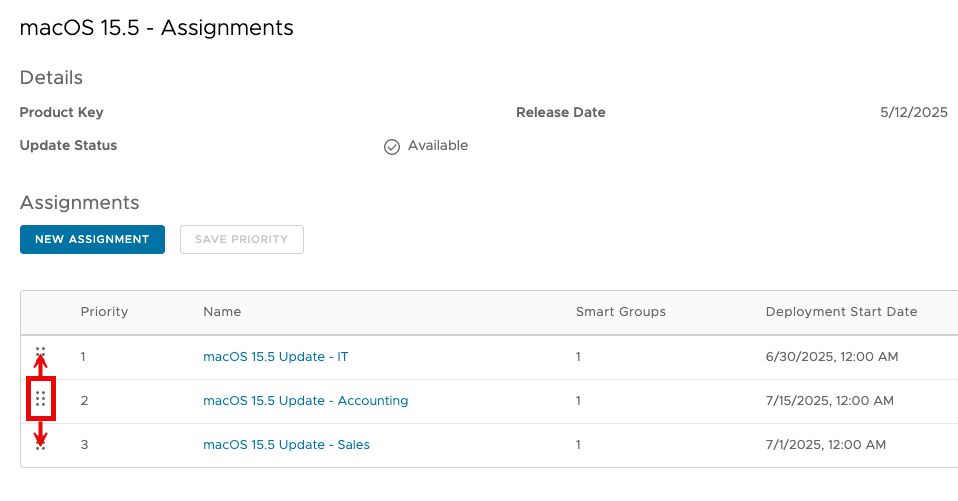Click the 5/12/2025 release date value
Image resolution: width=958 pixels, height=501 pixels.
[913, 113]
